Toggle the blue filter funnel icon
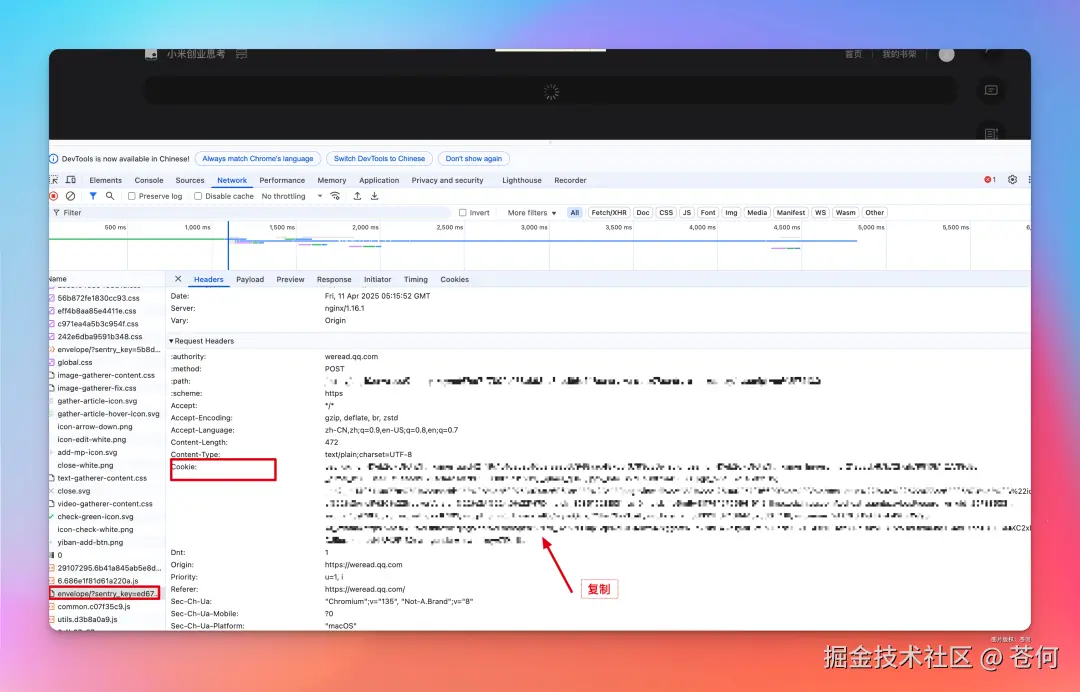Image resolution: width=1080 pixels, height=692 pixels. coord(93,196)
